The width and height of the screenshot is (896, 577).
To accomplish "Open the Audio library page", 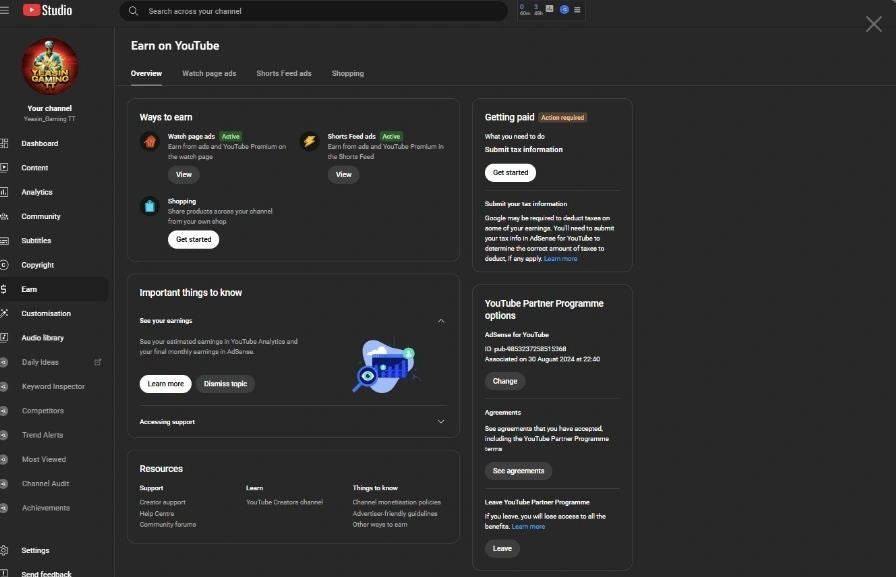I will pos(42,338).
